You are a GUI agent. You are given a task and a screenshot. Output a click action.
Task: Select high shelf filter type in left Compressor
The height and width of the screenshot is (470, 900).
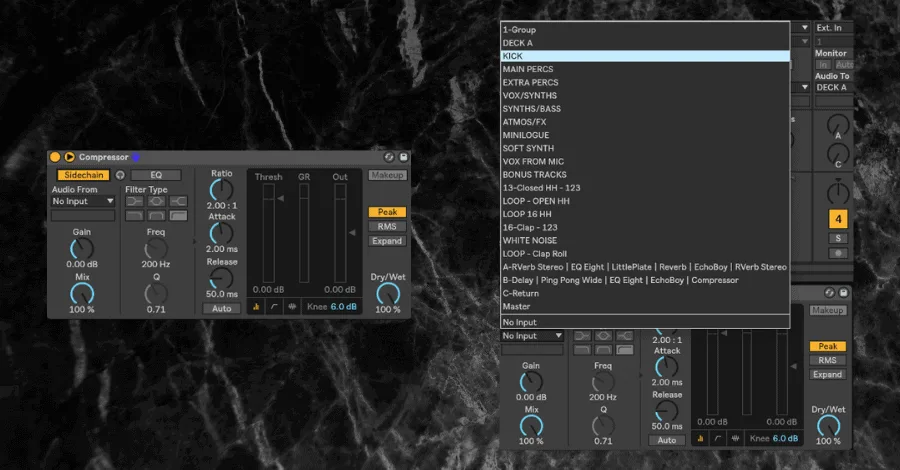[179, 201]
